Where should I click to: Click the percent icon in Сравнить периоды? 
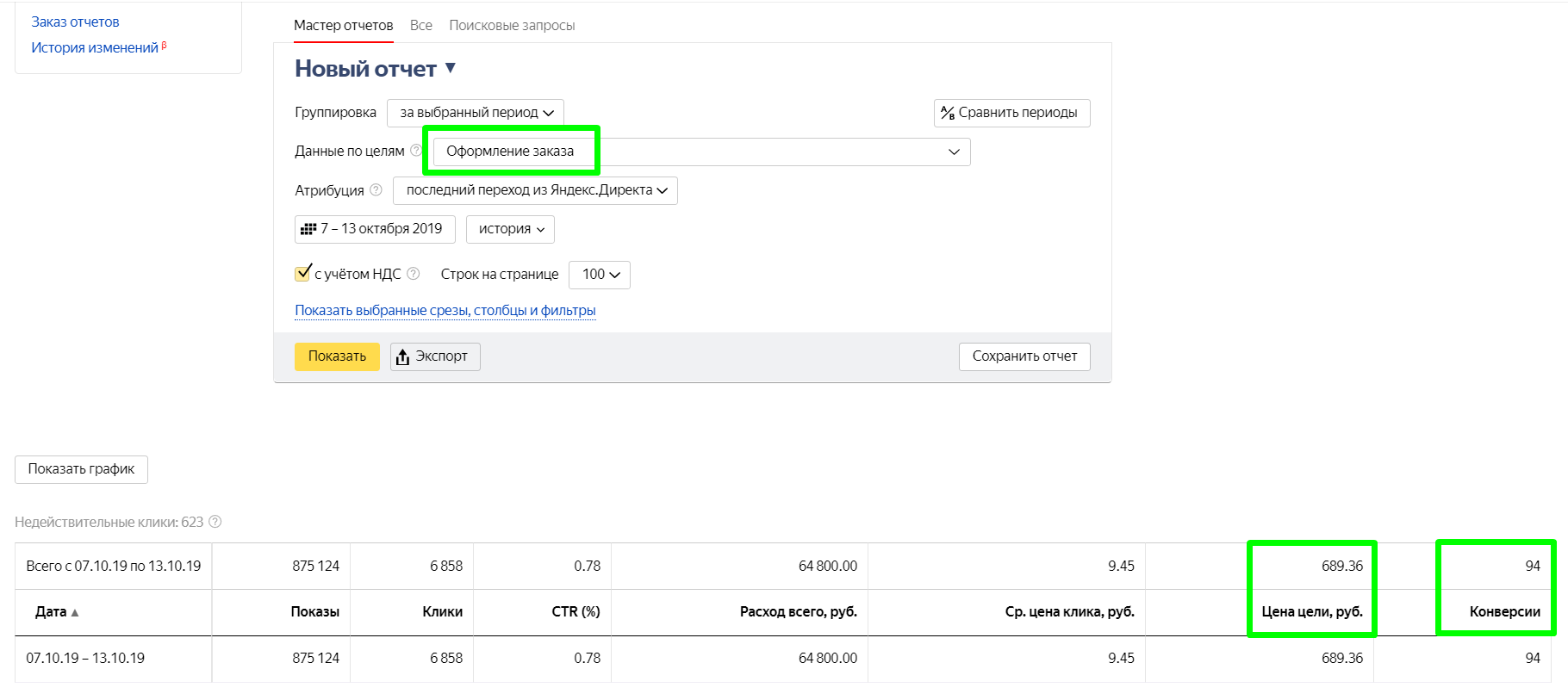(948, 113)
